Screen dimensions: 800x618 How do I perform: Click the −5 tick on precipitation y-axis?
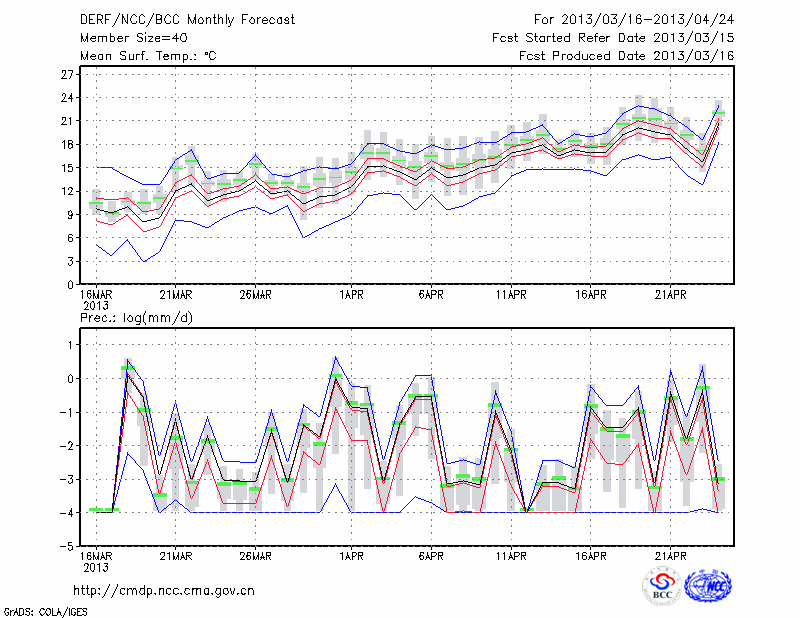[x=67, y=547]
